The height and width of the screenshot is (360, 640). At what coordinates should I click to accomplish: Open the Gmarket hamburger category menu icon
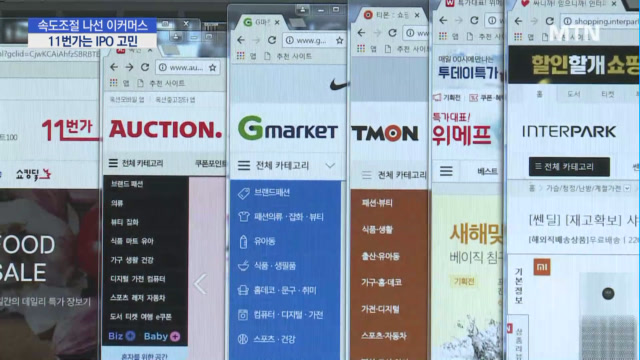click(244, 165)
